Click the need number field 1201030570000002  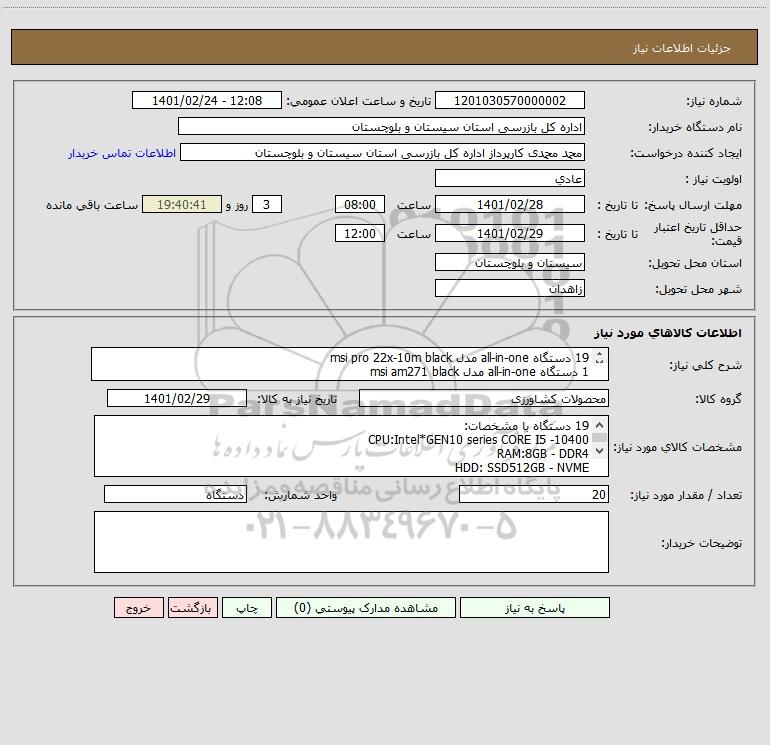point(510,100)
